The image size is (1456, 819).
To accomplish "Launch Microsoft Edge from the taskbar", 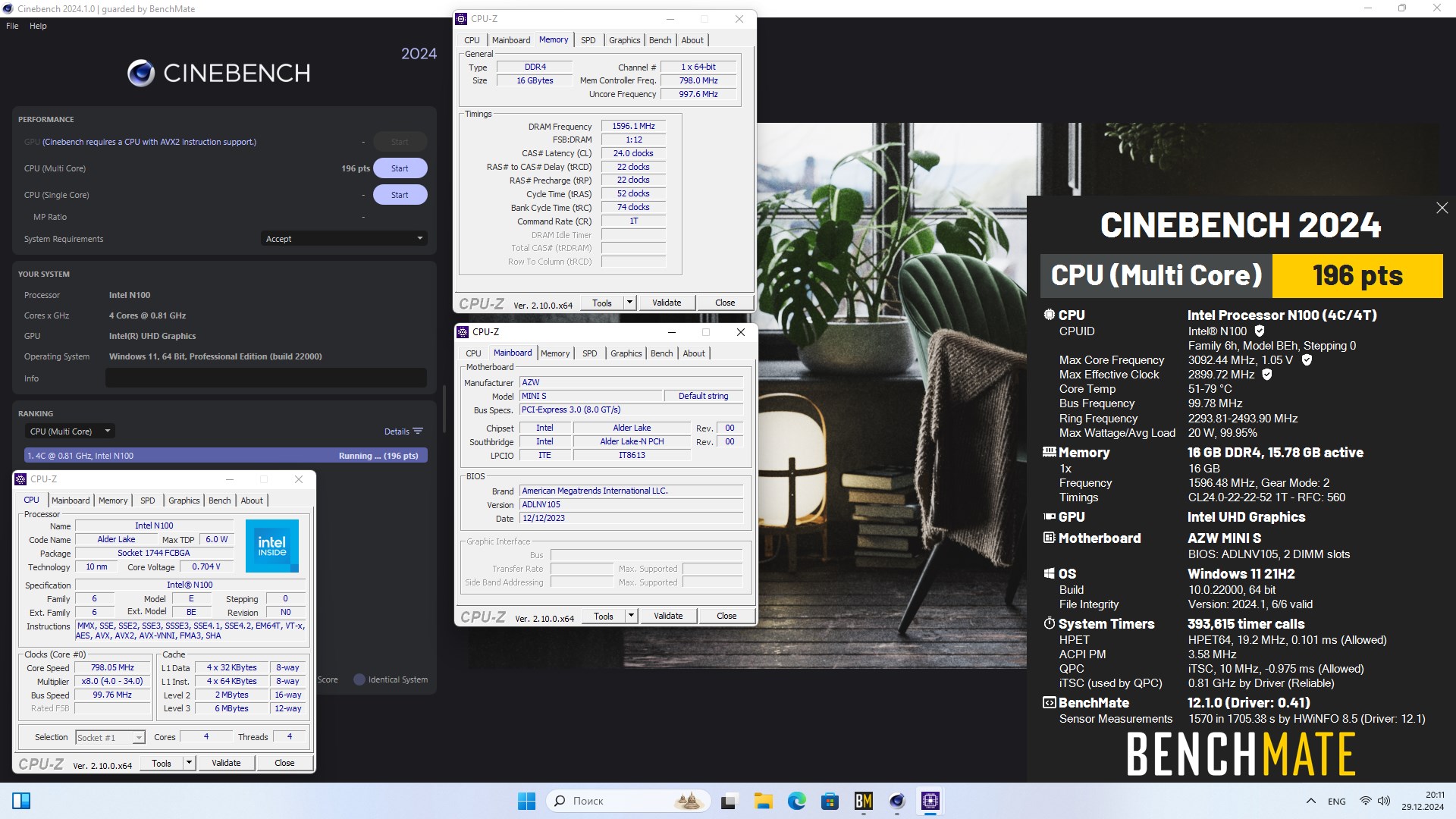I will click(x=796, y=801).
